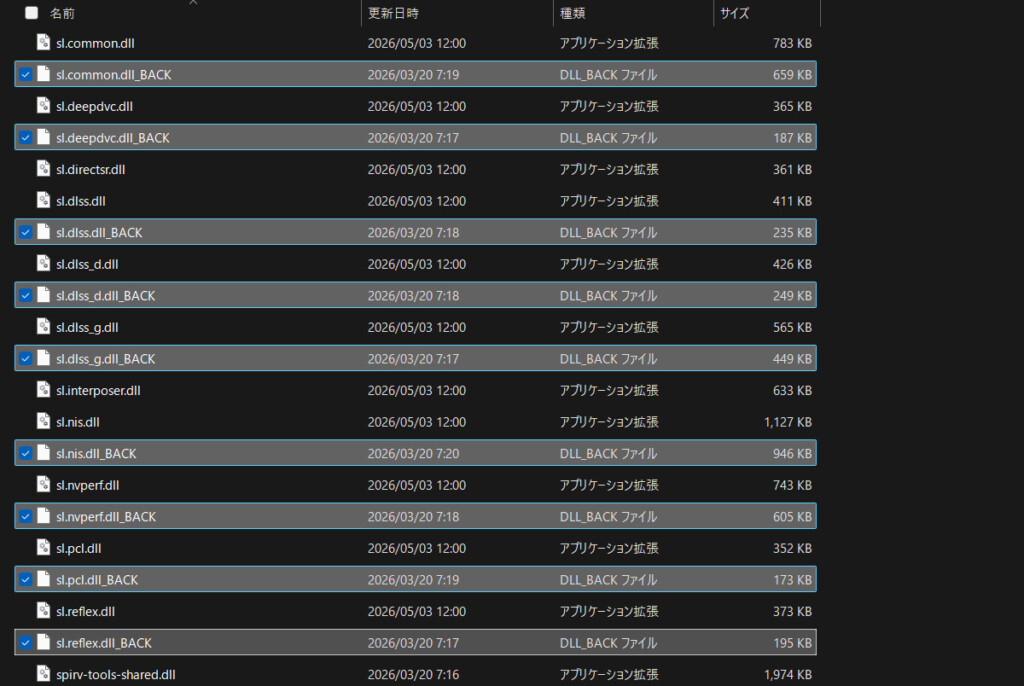This screenshot has height=686, width=1024.
Task: Select the file name sl.pcl.dll
Action: point(79,548)
